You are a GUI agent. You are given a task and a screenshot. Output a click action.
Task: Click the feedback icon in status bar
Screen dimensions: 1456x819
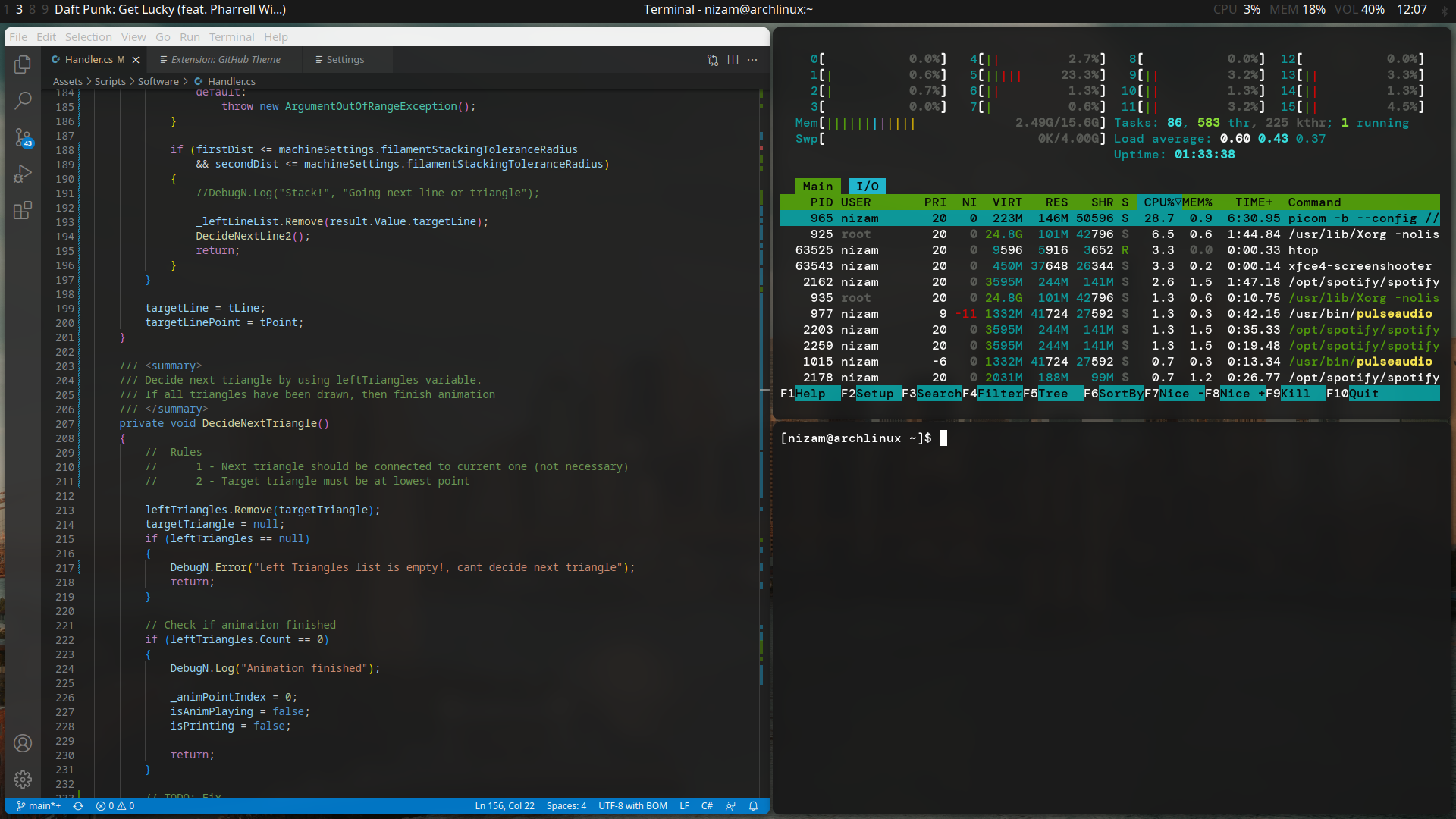[730, 806]
